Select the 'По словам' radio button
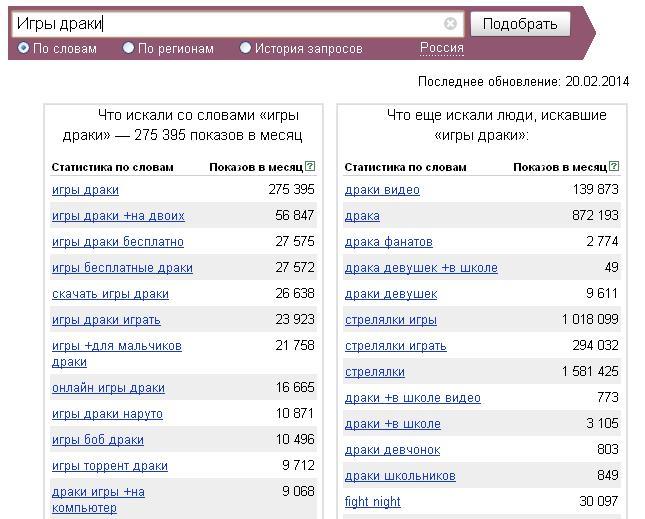The image size is (645, 519). click(23, 48)
